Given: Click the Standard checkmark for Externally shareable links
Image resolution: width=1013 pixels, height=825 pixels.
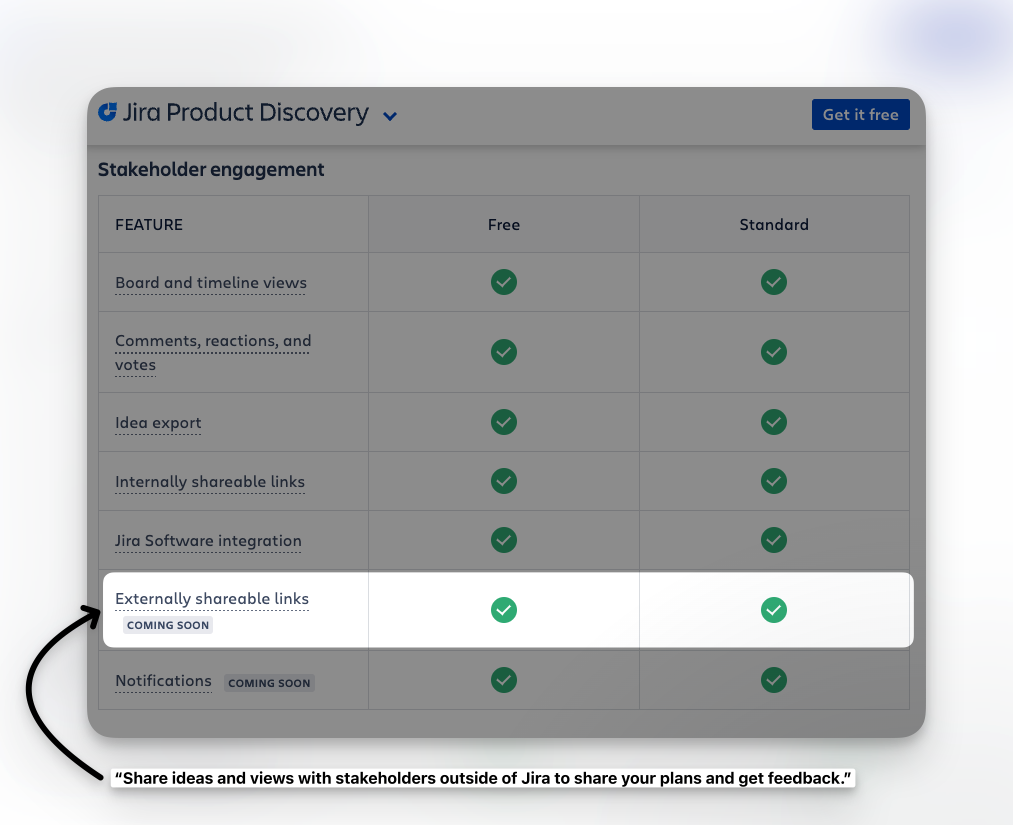Looking at the screenshot, I should pos(773,610).
